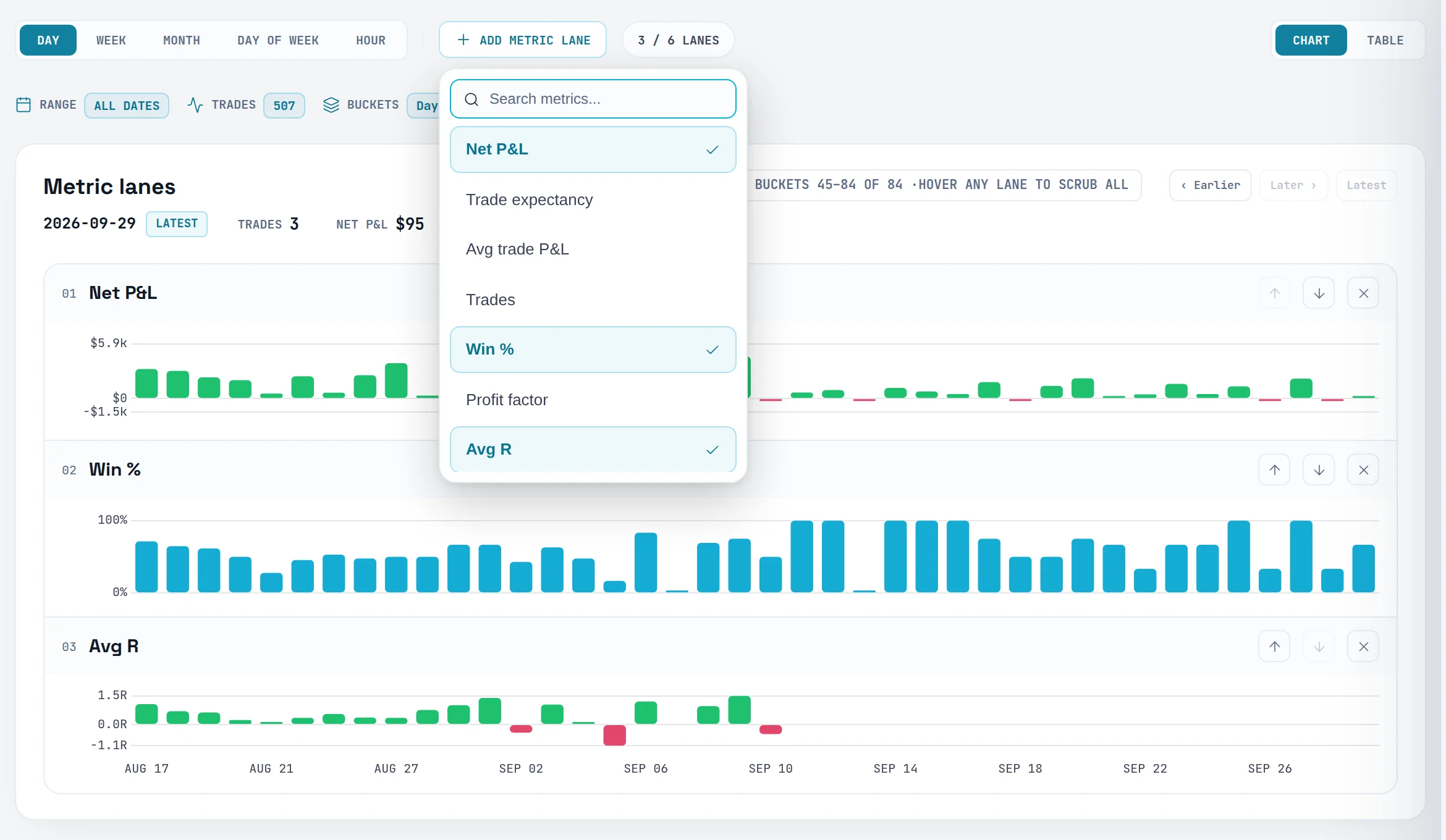
Task: Click the calendar Range icon
Action: [x=23, y=105]
